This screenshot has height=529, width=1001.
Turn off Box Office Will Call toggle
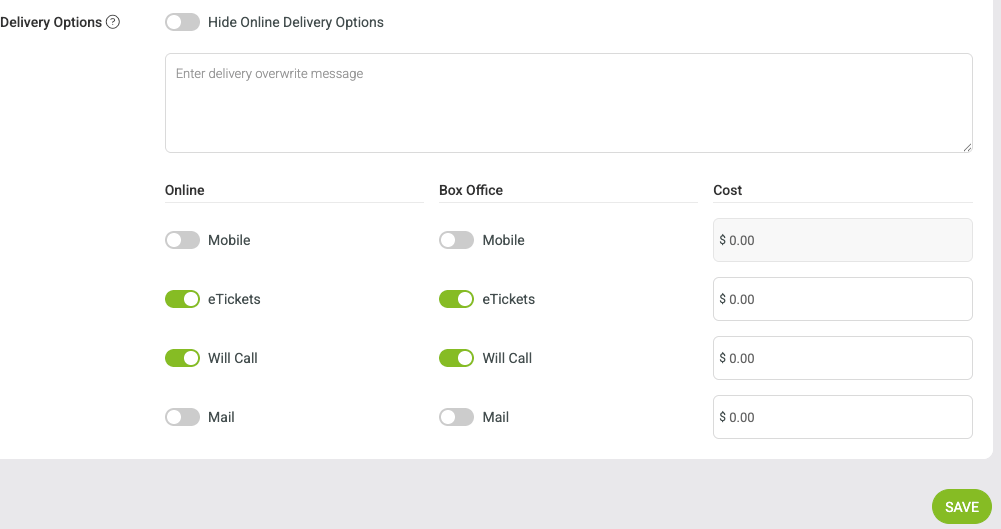(456, 358)
